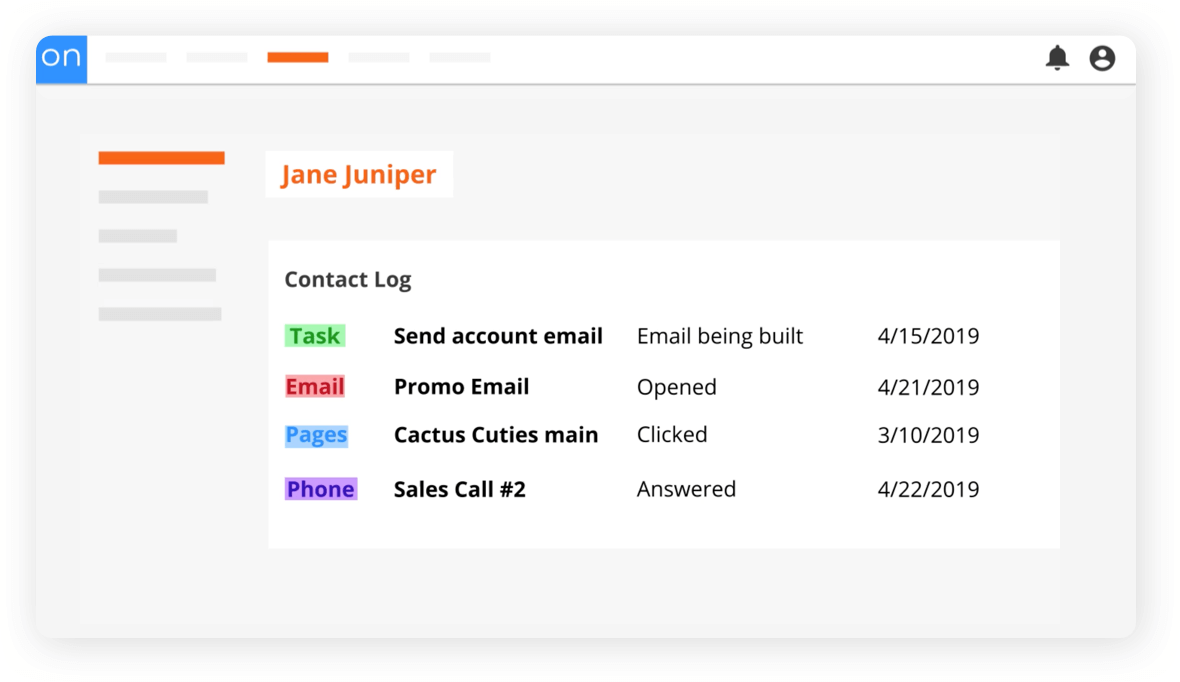Select the blue Pages tag icon
The image size is (1180, 682).
point(316,435)
